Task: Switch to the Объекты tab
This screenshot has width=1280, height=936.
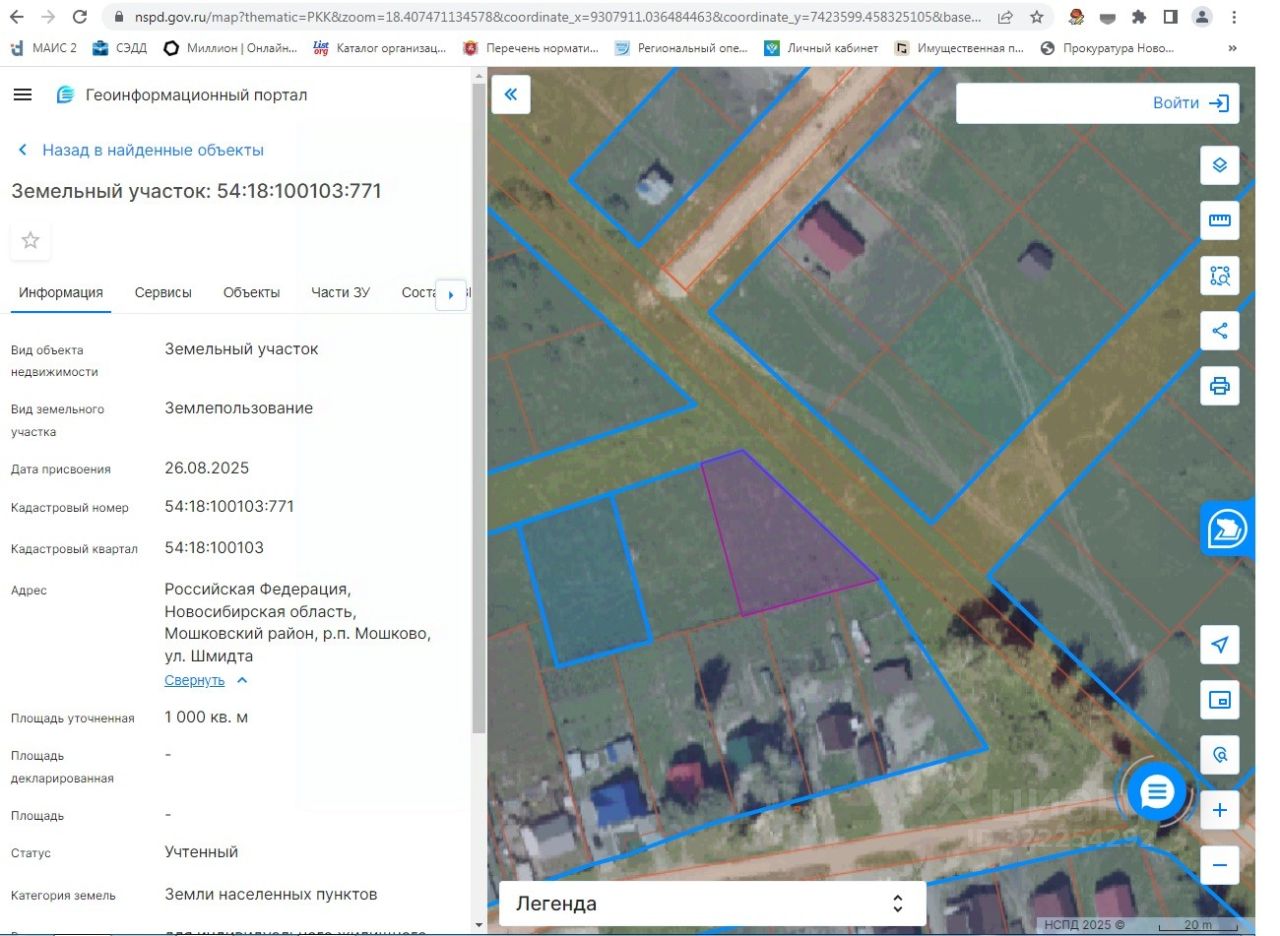Action: coord(252,293)
